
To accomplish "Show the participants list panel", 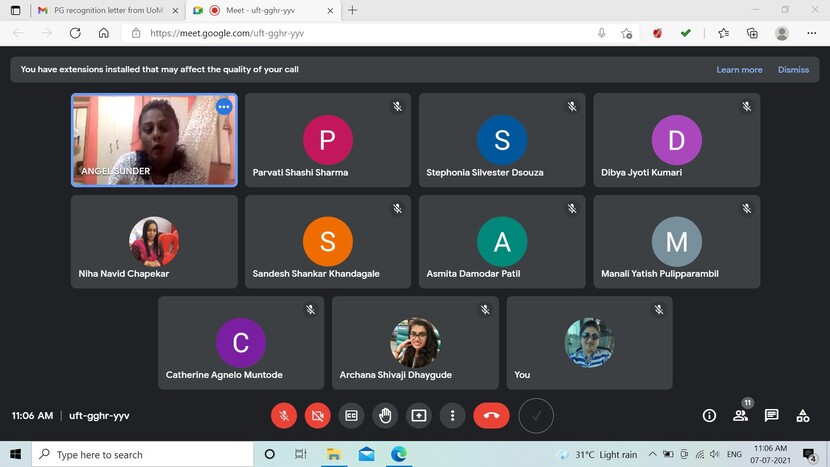I will [740, 415].
